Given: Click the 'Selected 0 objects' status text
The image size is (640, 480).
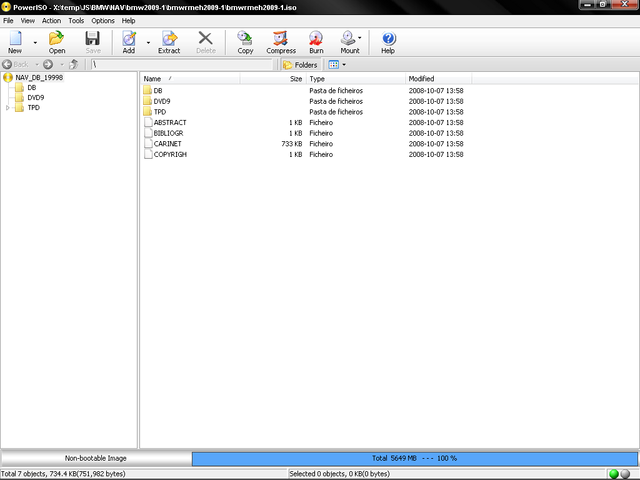Looking at the screenshot, I should click(x=339, y=474).
